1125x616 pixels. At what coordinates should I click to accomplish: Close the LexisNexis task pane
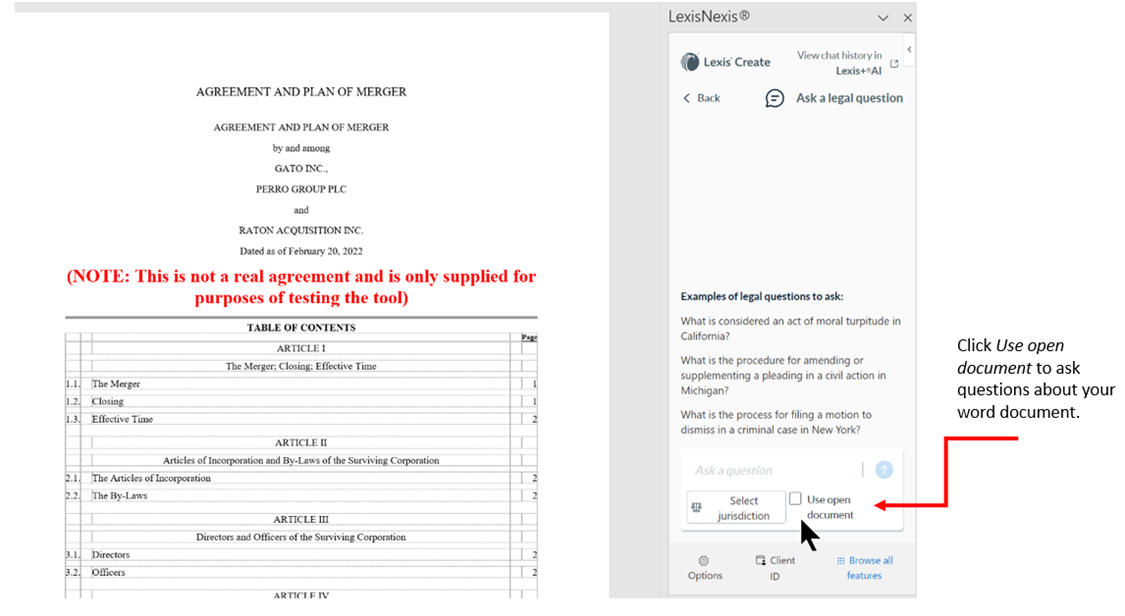(x=908, y=18)
